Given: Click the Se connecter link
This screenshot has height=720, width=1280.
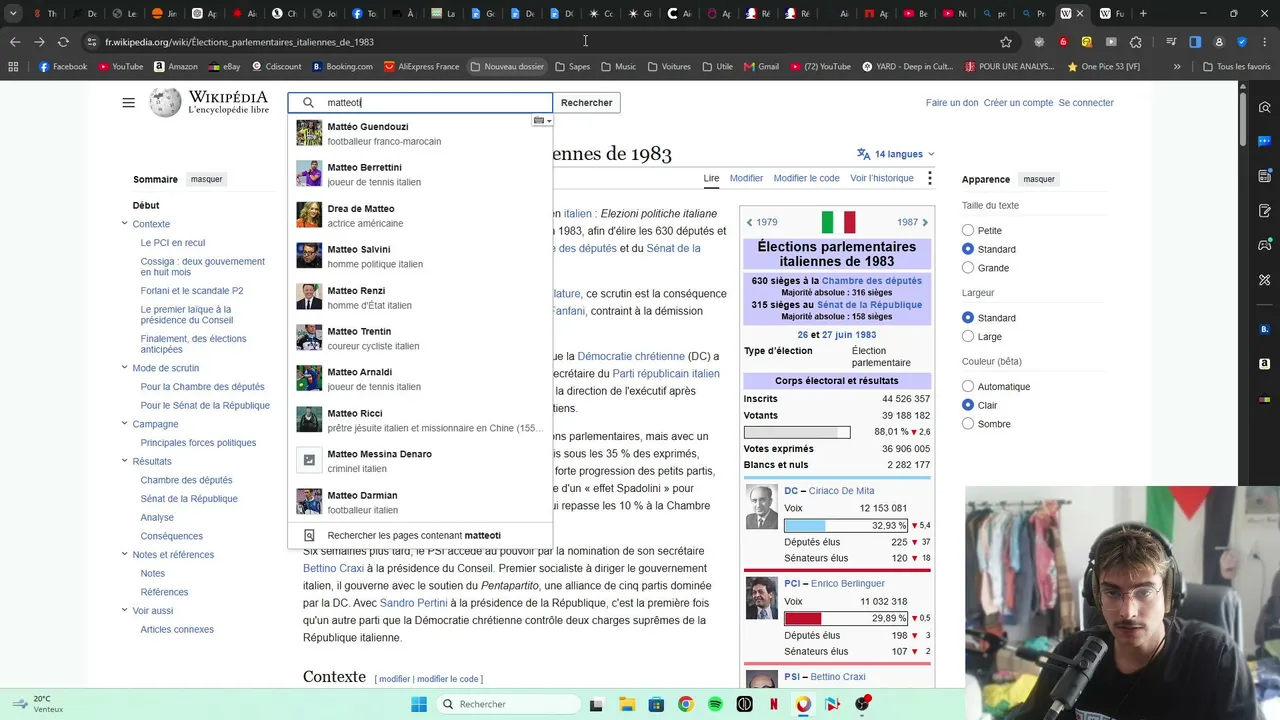Looking at the screenshot, I should tap(1086, 103).
